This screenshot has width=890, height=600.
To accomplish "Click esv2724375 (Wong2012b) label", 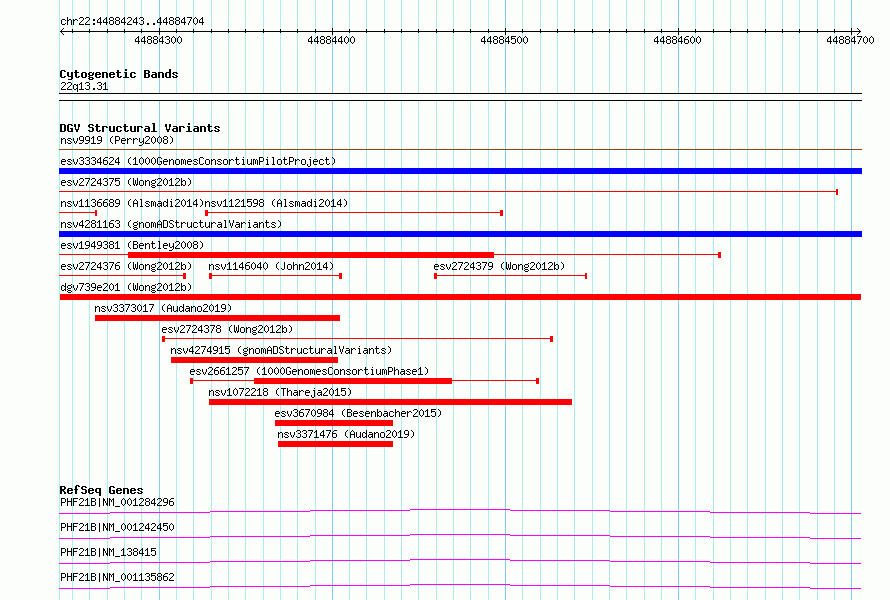I will (x=126, y=182).
